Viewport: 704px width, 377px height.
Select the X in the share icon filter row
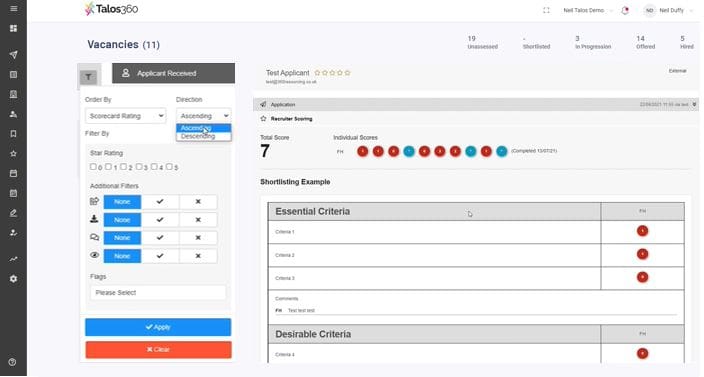(198, 202)
